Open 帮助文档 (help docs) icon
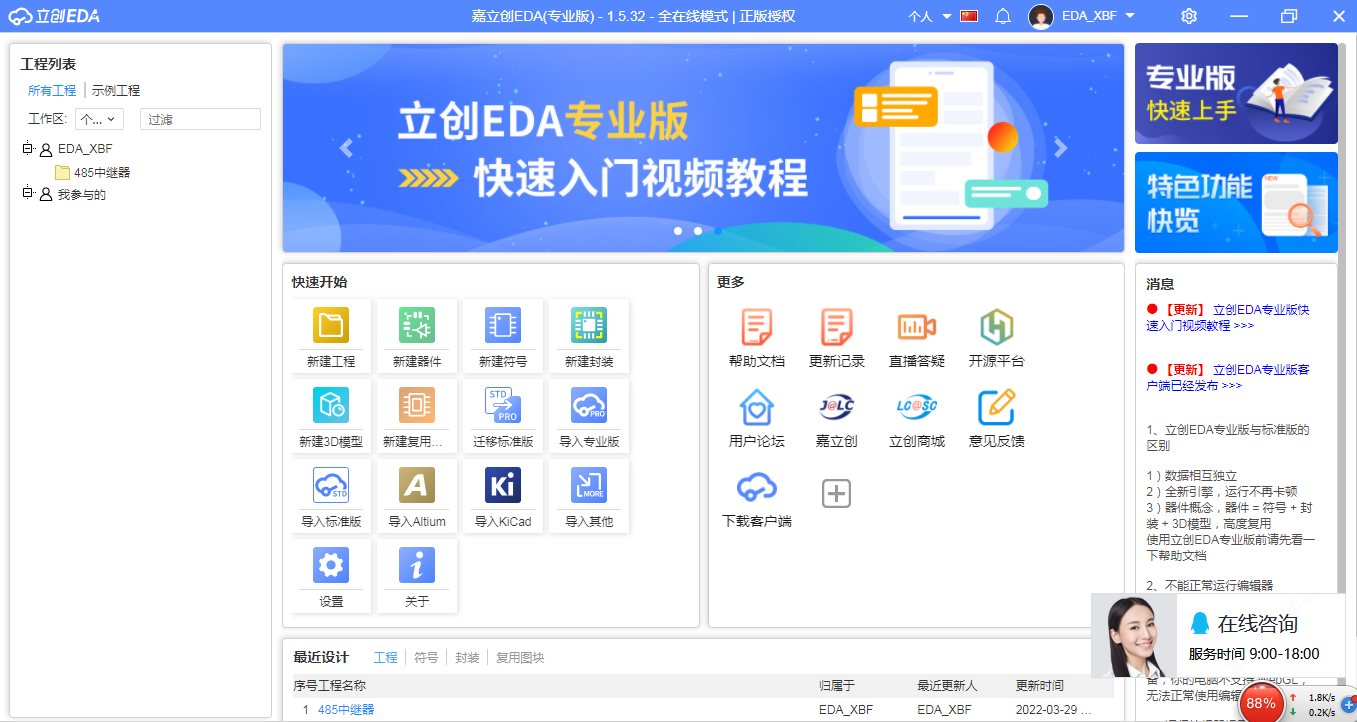The height and width of the screenshot is (722, 1357). [757, 327]
